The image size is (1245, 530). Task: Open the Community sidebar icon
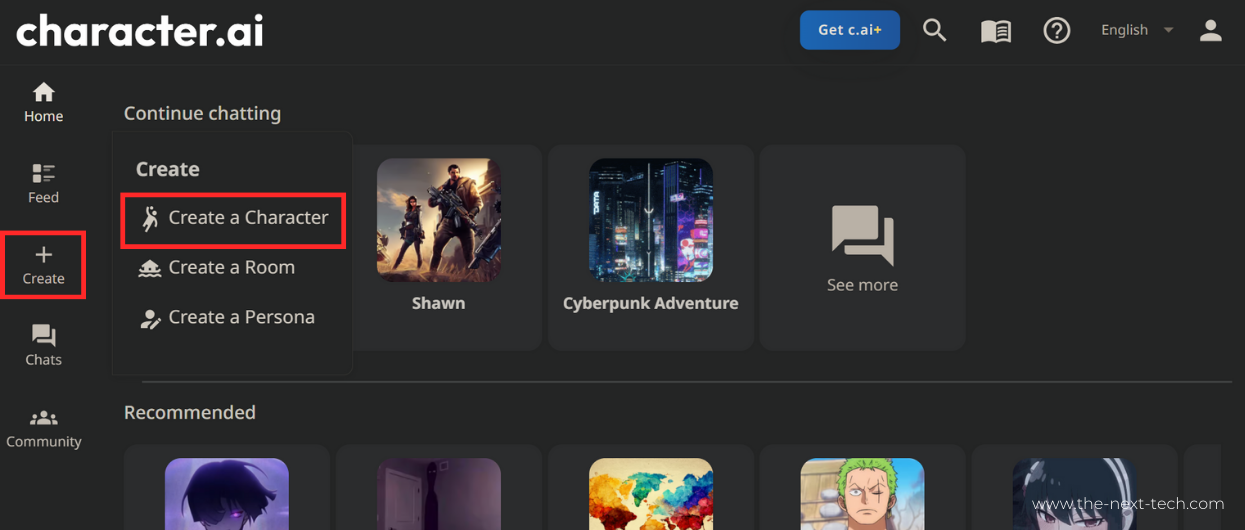click(43, 428)
